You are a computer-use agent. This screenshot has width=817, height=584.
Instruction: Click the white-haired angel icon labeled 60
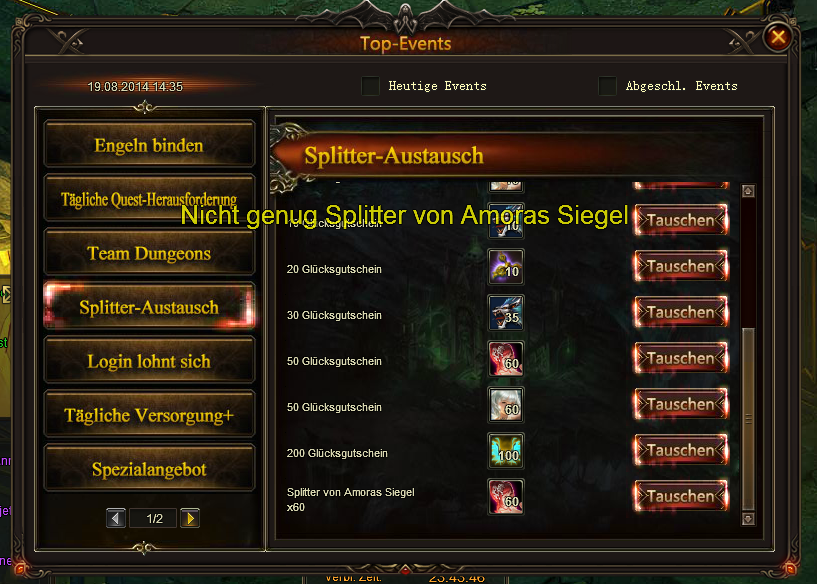[x=505, y=405]
